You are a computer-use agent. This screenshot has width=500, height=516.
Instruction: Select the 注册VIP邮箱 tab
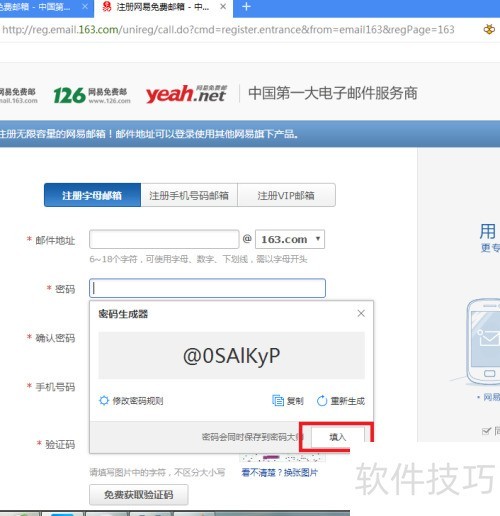[286, 195]
